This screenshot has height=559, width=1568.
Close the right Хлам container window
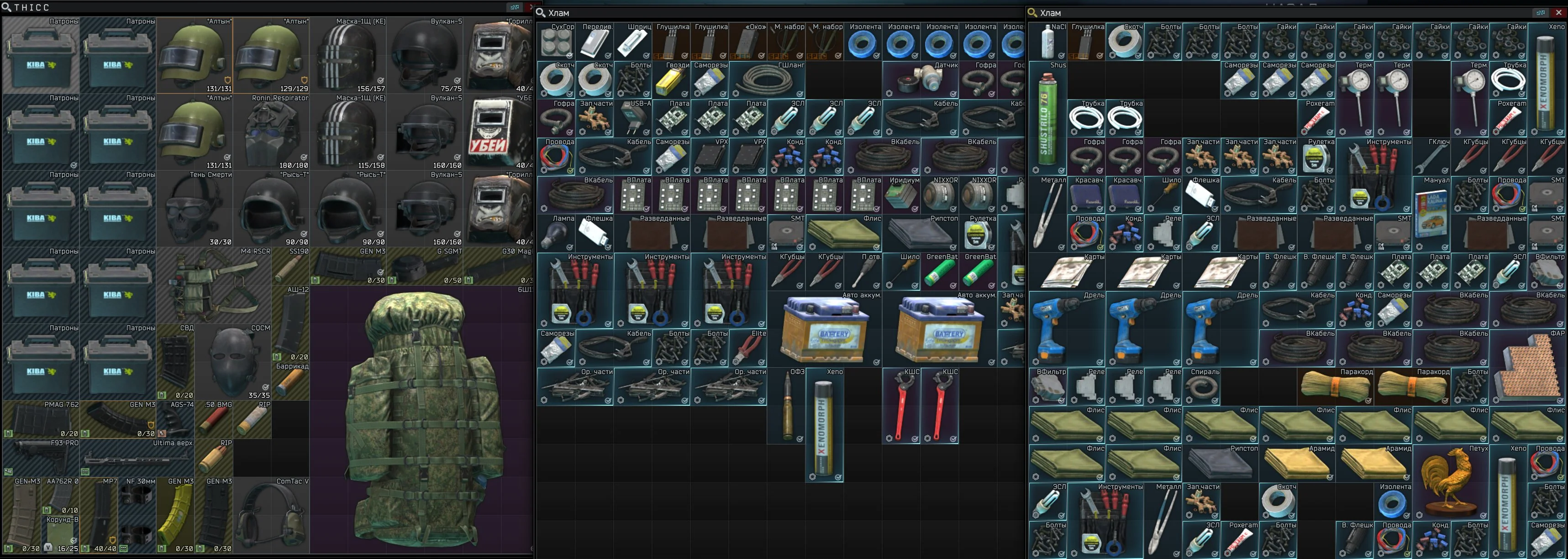tap(1558, 12)
